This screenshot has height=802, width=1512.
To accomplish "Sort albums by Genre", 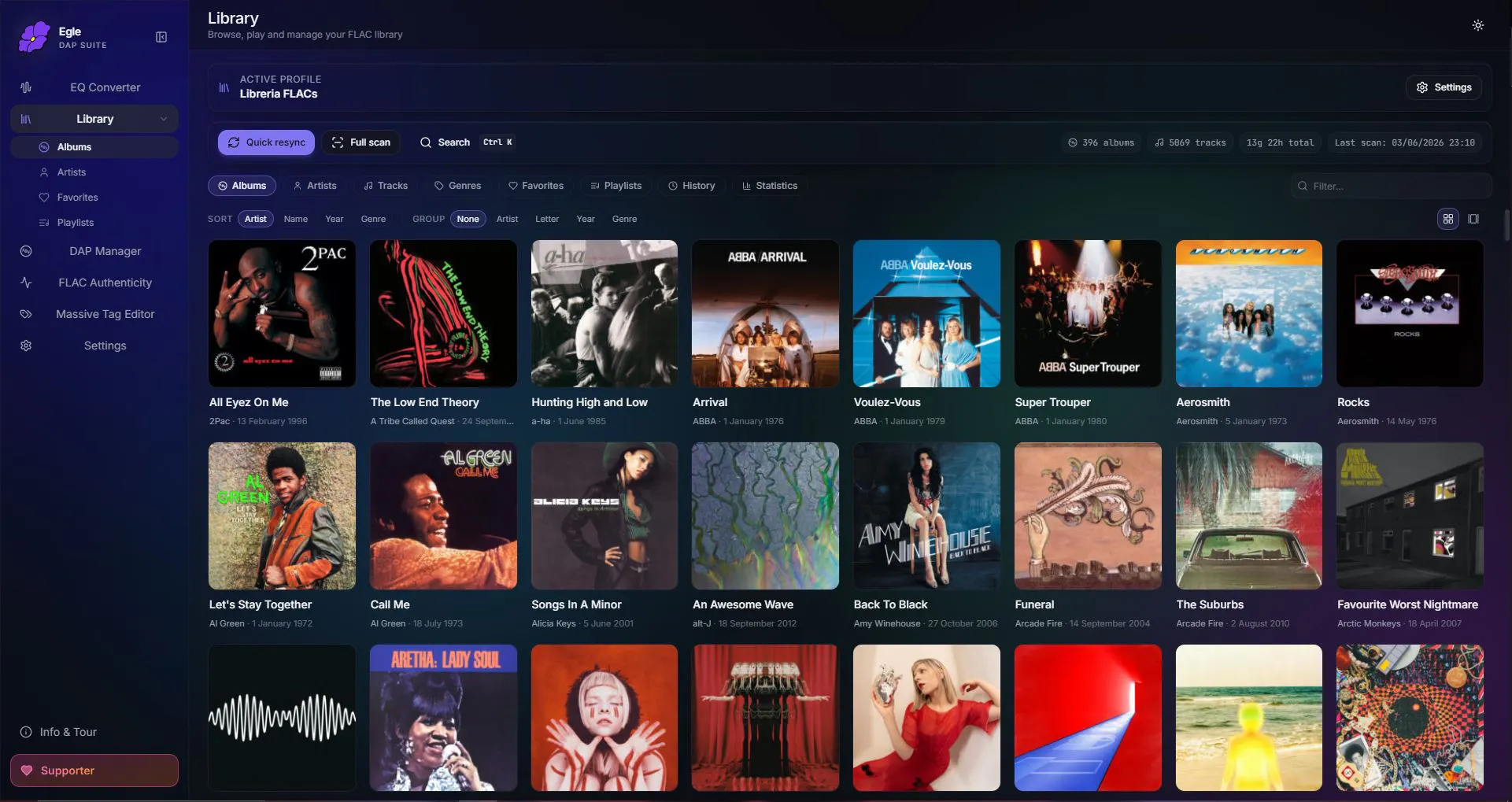I will coord(373,219).
